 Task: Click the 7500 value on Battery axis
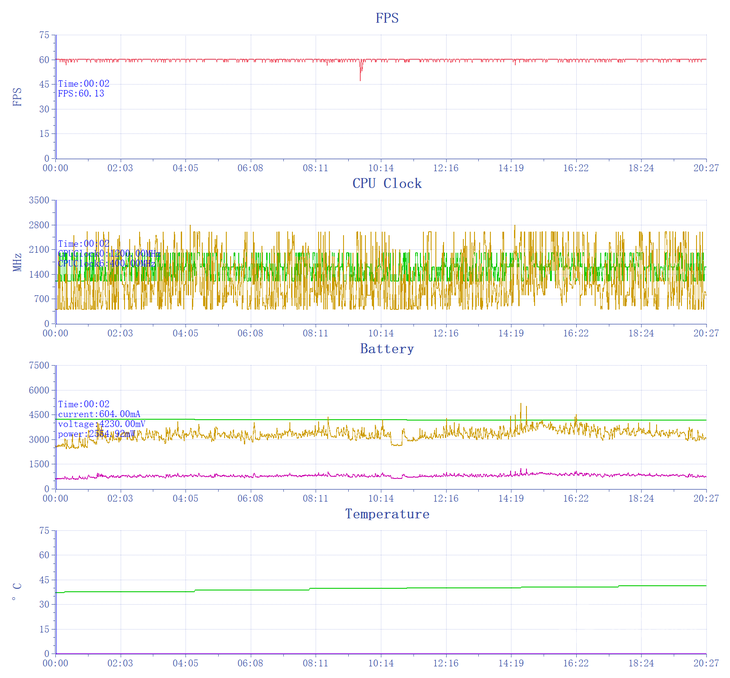tap(38, 366)
